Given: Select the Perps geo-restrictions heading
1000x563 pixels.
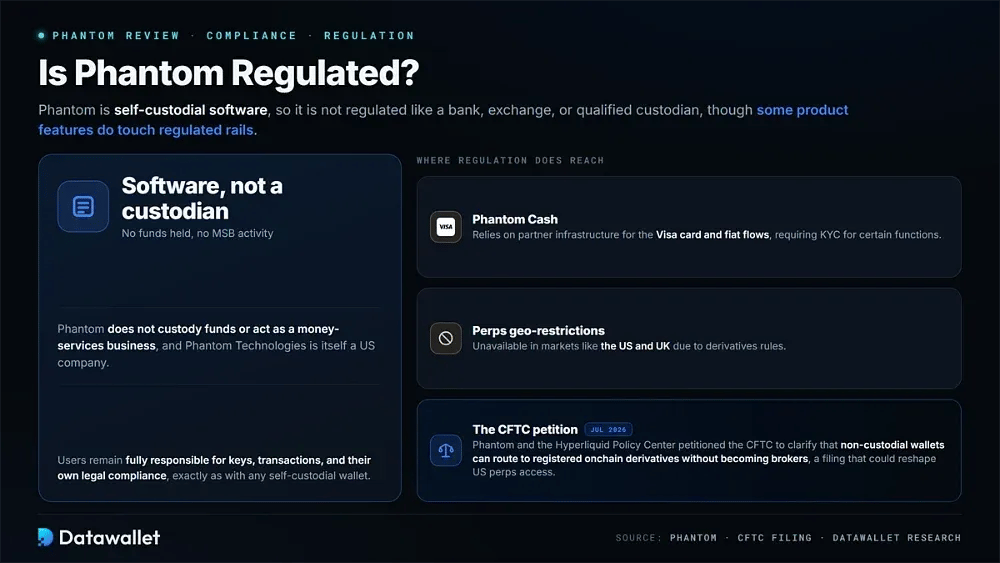Looking at the screenshot, I should click(x=538, y=331).
